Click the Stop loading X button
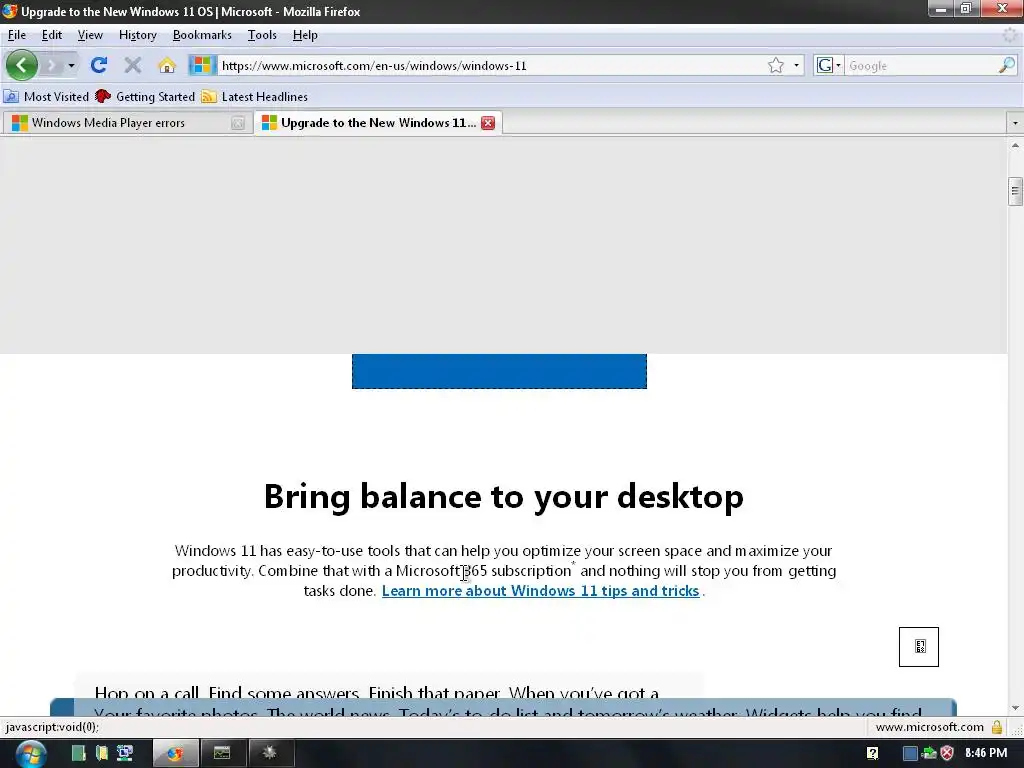 pos(133,65)
